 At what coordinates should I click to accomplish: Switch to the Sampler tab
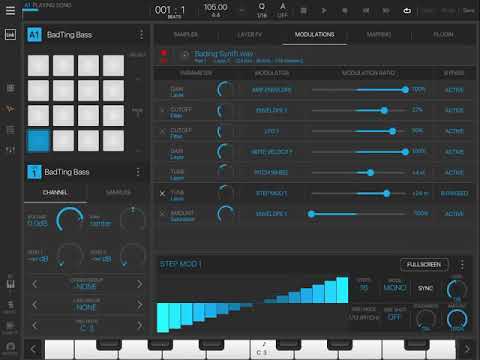[186, 34]
